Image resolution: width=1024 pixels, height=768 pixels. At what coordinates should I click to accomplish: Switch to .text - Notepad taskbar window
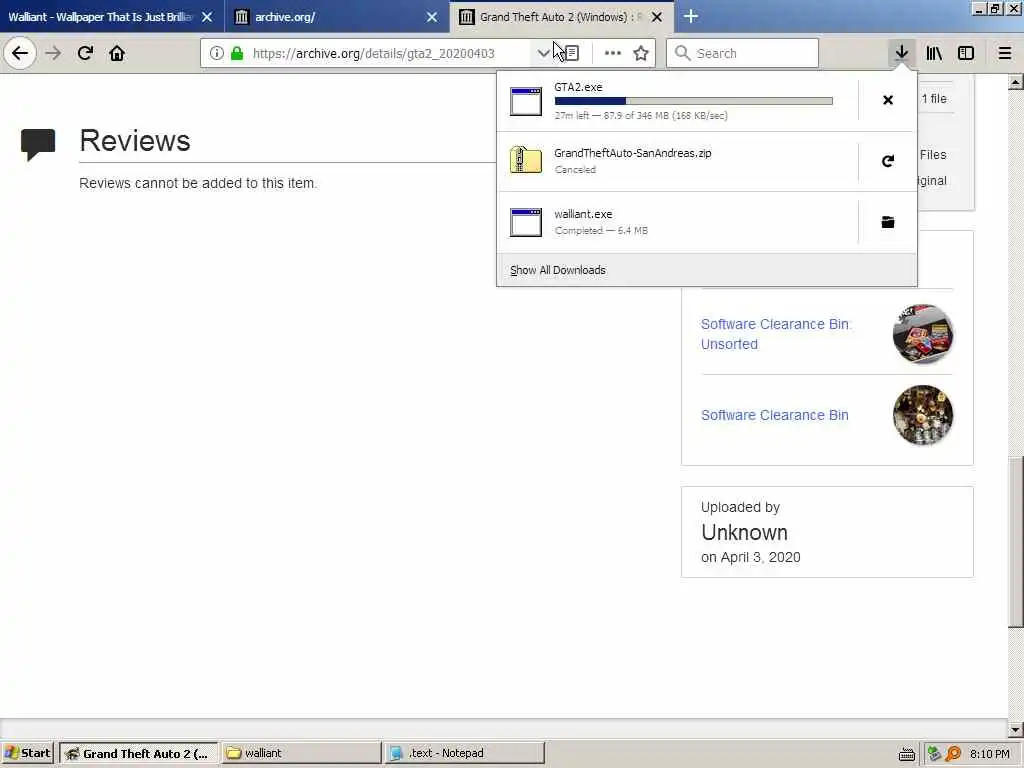464,753
